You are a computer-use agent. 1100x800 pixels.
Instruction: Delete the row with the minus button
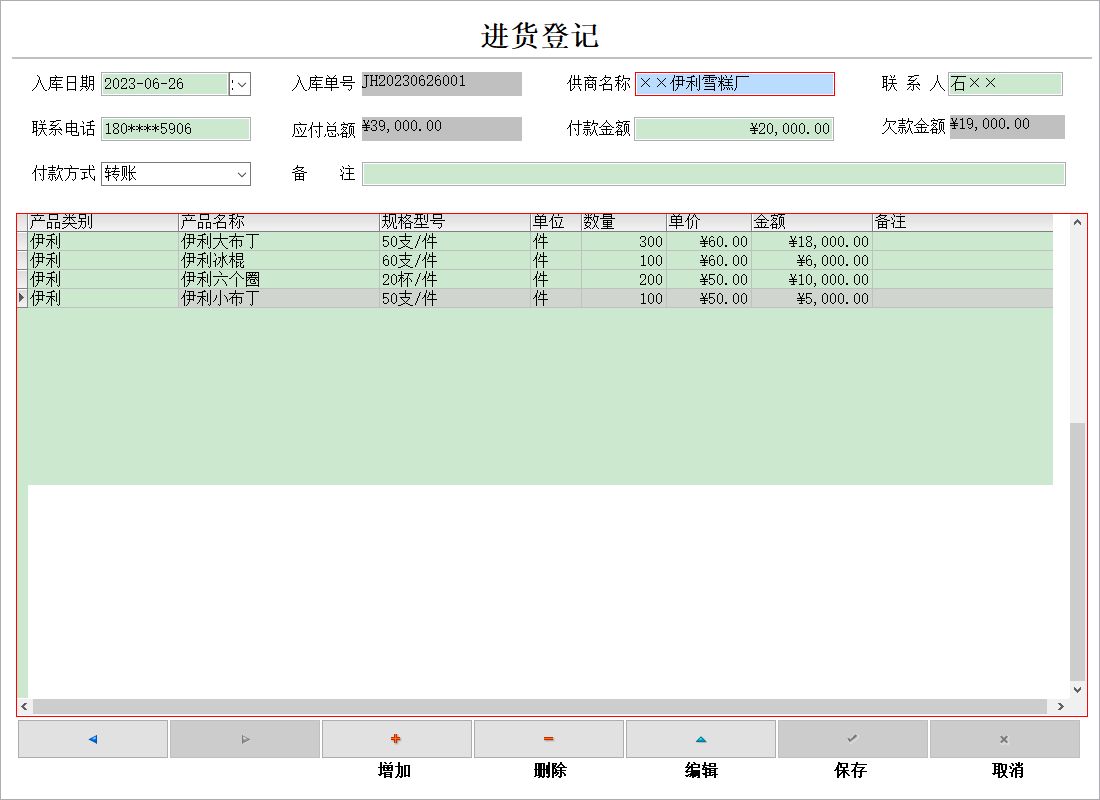549,739
